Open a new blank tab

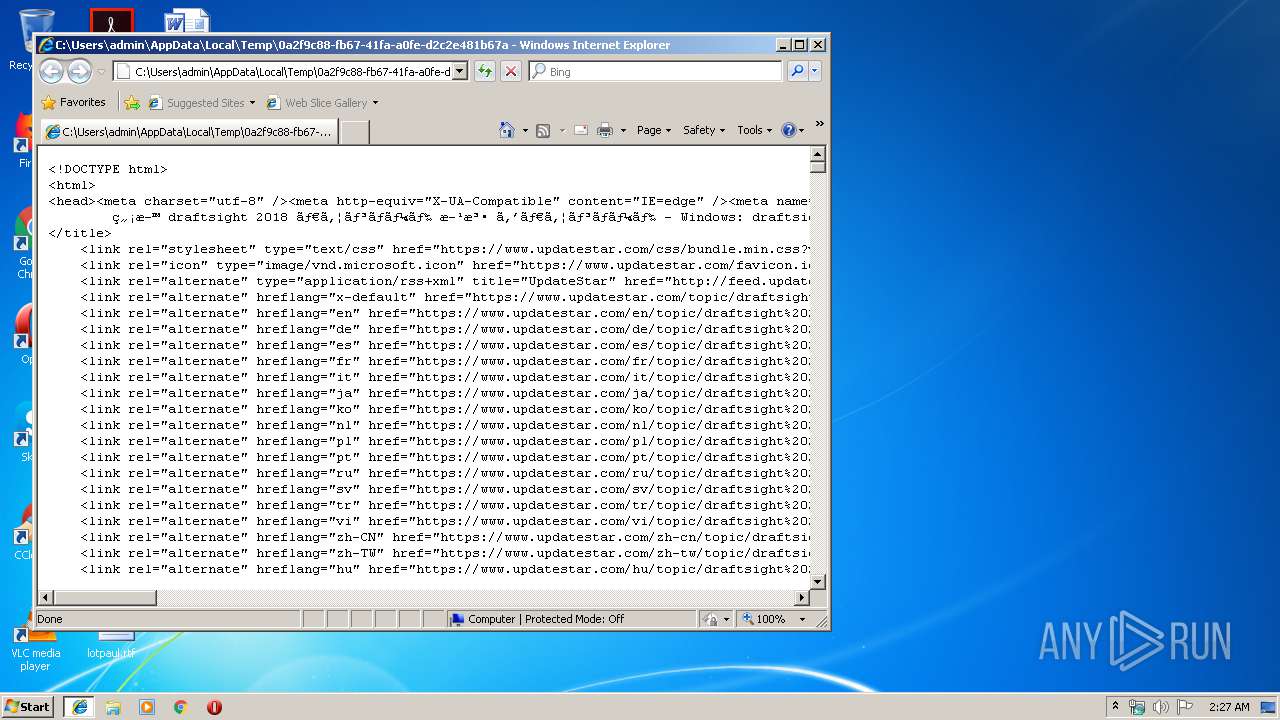(354, 132)
